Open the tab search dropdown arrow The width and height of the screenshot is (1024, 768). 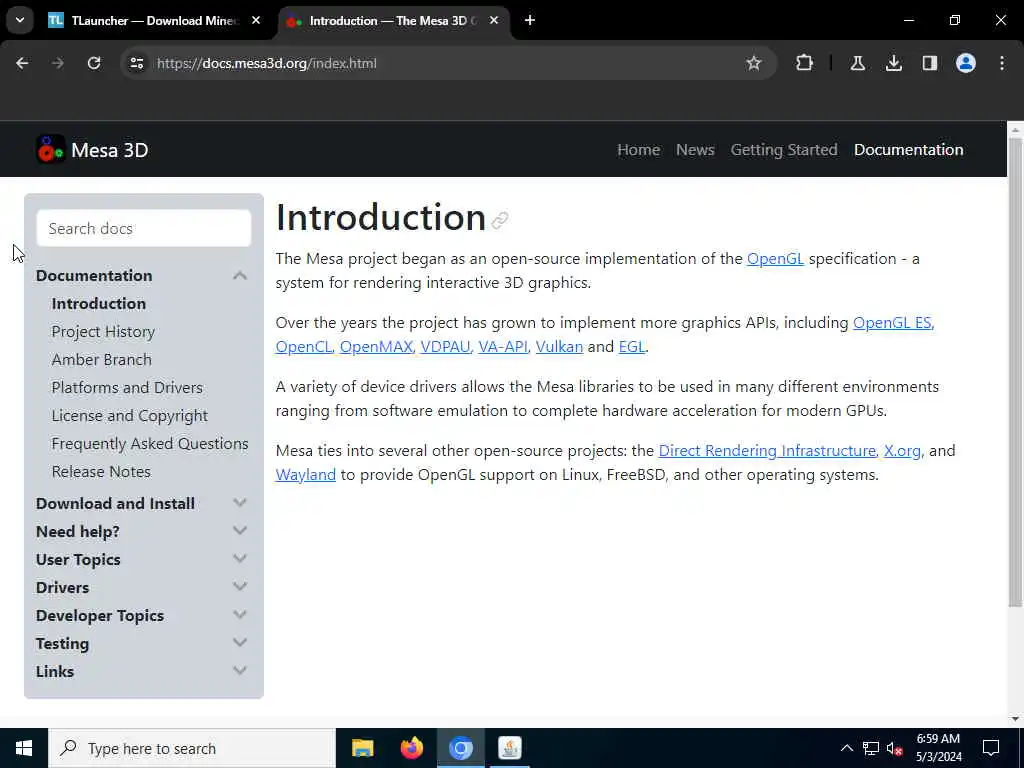coord(20,20)
